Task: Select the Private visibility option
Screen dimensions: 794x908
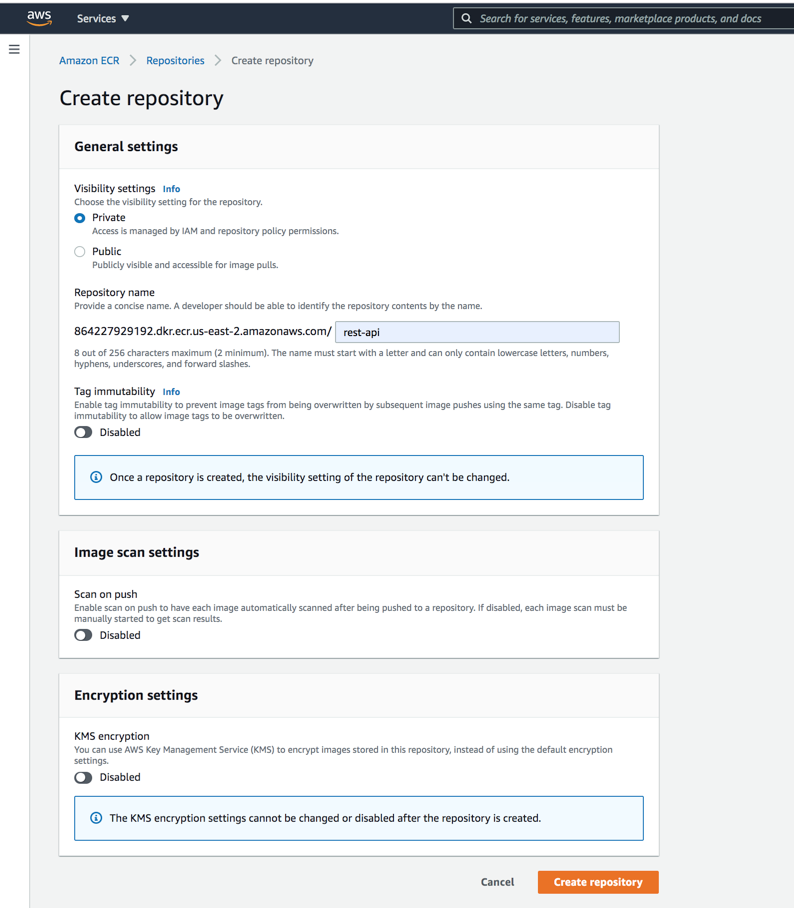Action: [80, 218]
